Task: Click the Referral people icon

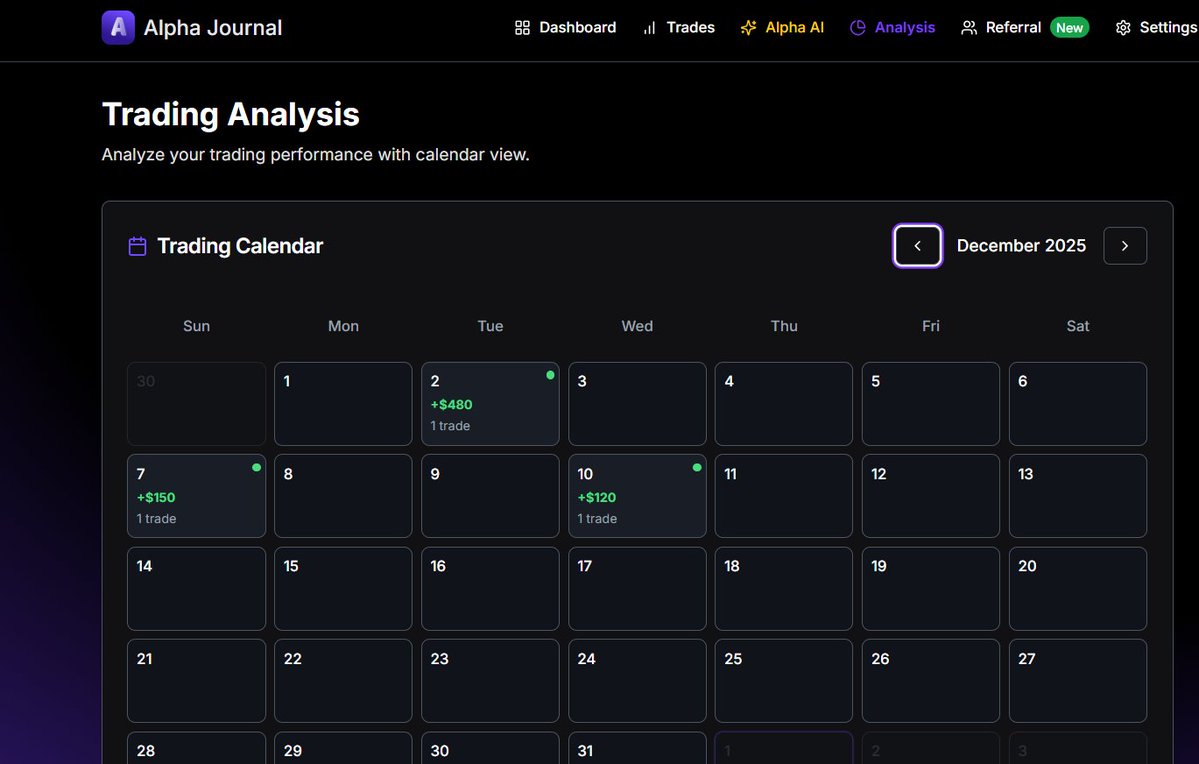Action: click(969, 28)
